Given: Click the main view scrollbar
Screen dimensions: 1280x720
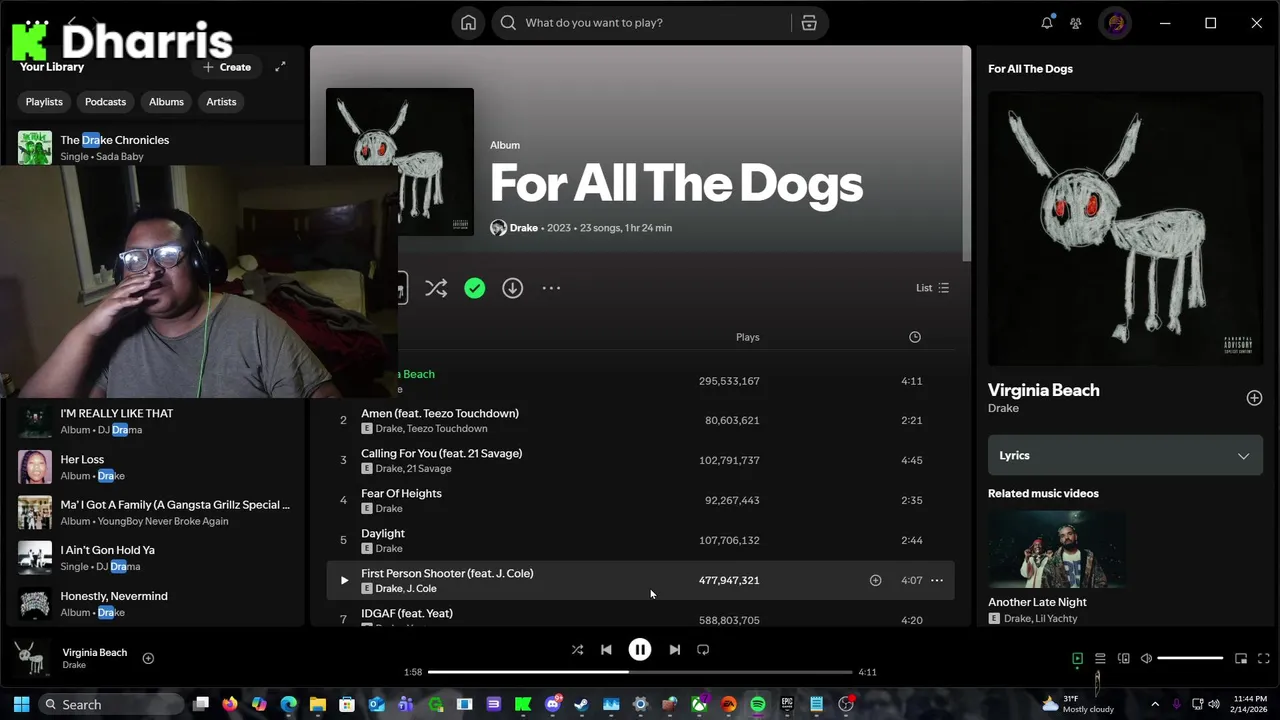Looking at the screenshot, I should click(966, 154).
